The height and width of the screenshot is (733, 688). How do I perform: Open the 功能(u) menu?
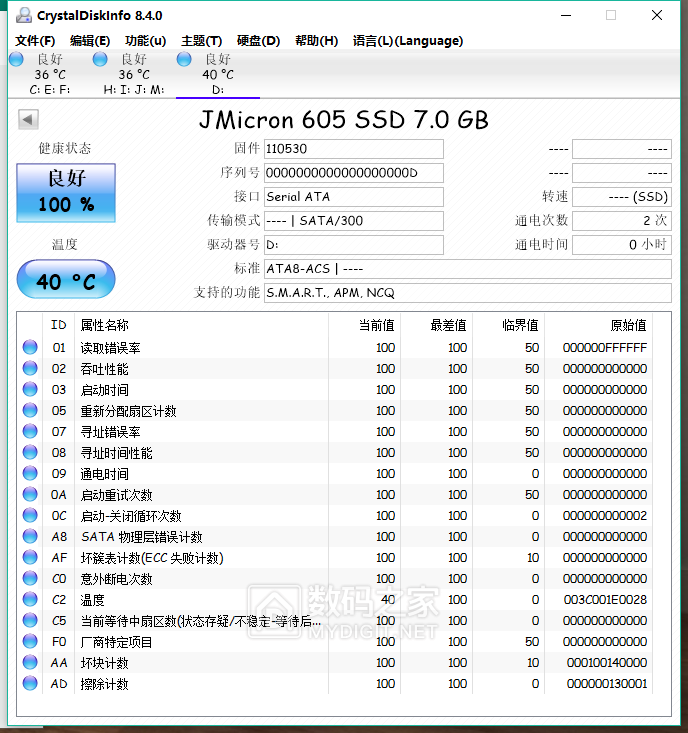click(145, 41)
